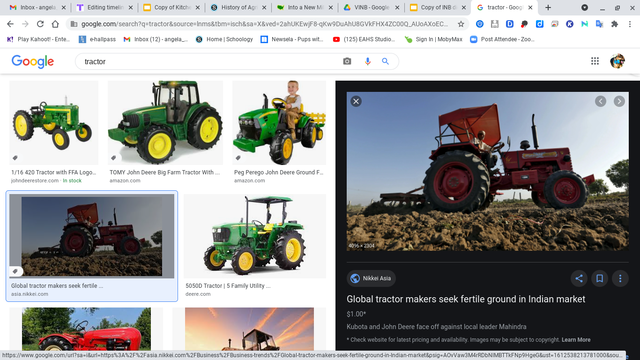Reload the page with the refresh icon
This screenshot has width=640, height=360.
coord(40,24)
